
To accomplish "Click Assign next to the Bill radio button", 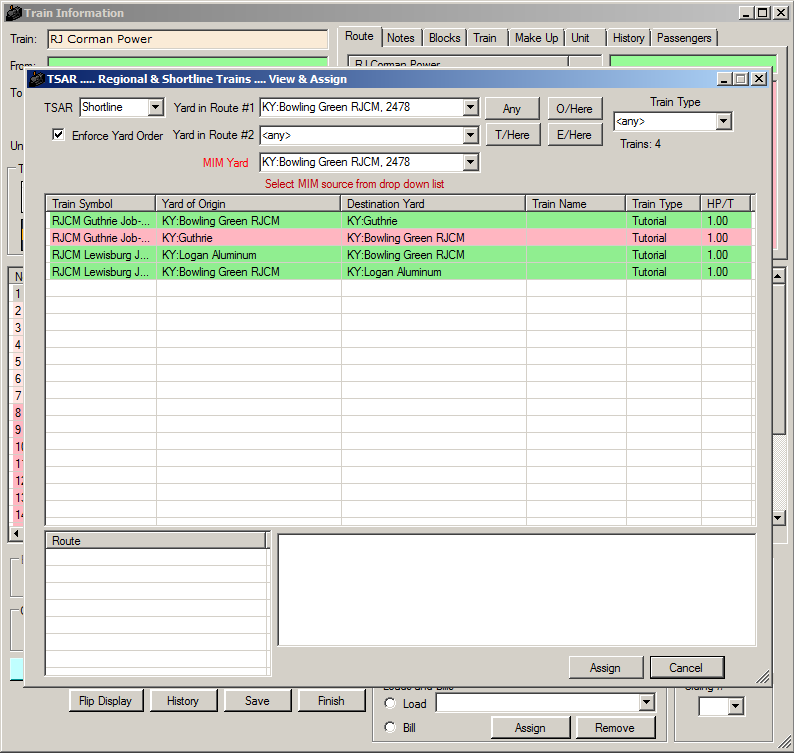I will click(x=530, y=727).
